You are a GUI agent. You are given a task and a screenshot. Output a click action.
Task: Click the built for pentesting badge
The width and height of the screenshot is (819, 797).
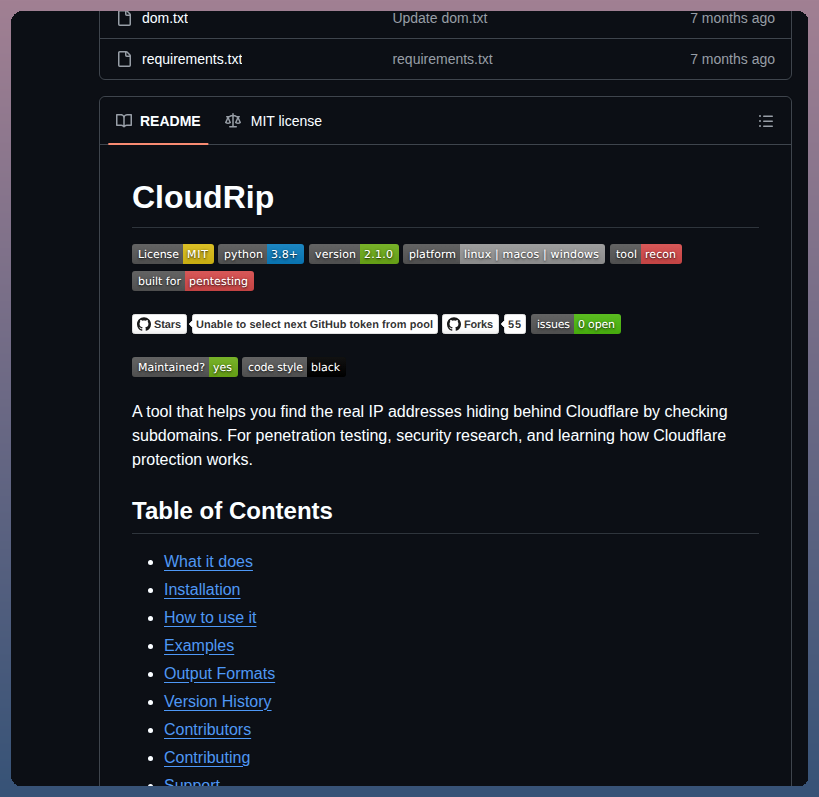(x=193, y=281)
